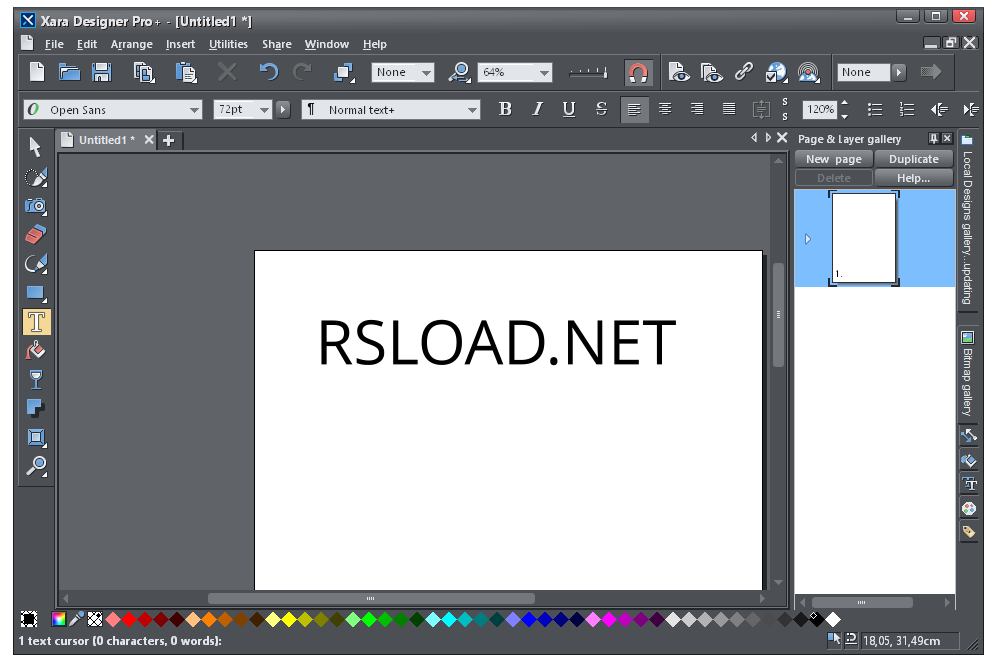
Task: Click the Duplicate button
Action: (914, 159)
